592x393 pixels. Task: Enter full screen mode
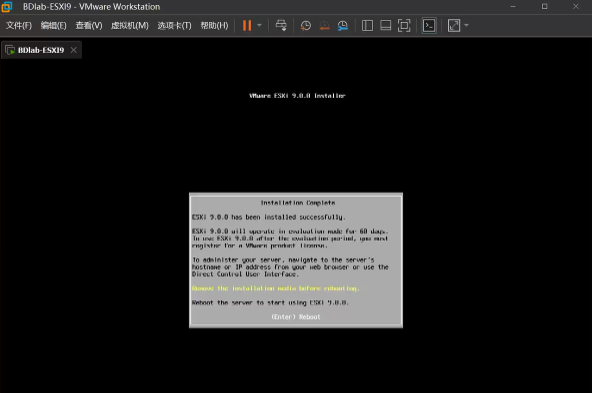point(404,26)
